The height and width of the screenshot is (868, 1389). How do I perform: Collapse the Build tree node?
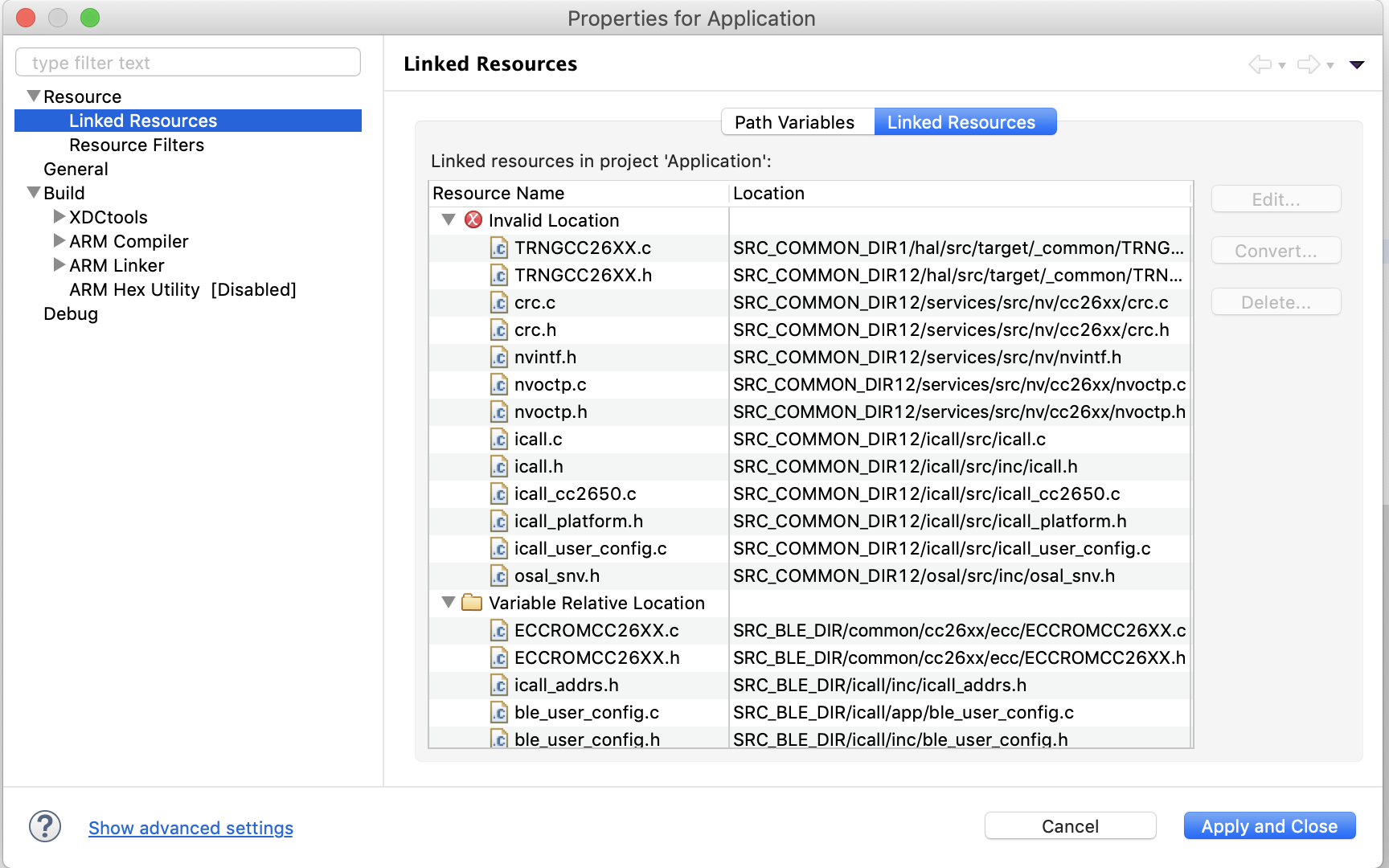click(x=34, y=192)
